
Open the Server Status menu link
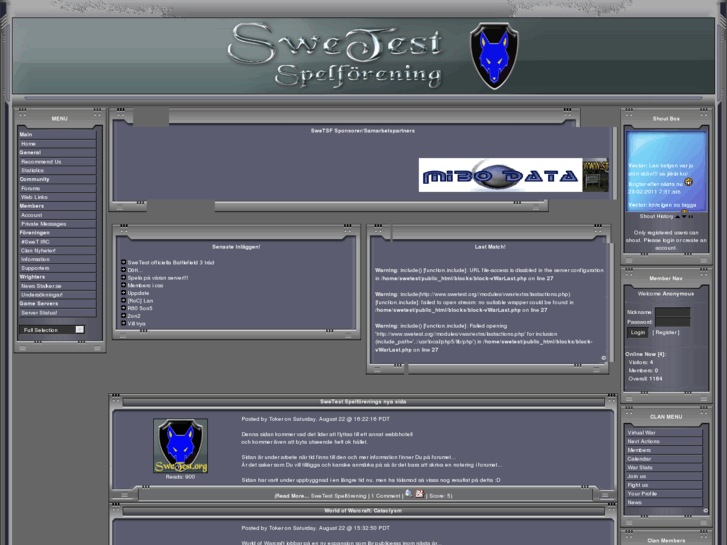pyautogui.click(x=39, y=313)
